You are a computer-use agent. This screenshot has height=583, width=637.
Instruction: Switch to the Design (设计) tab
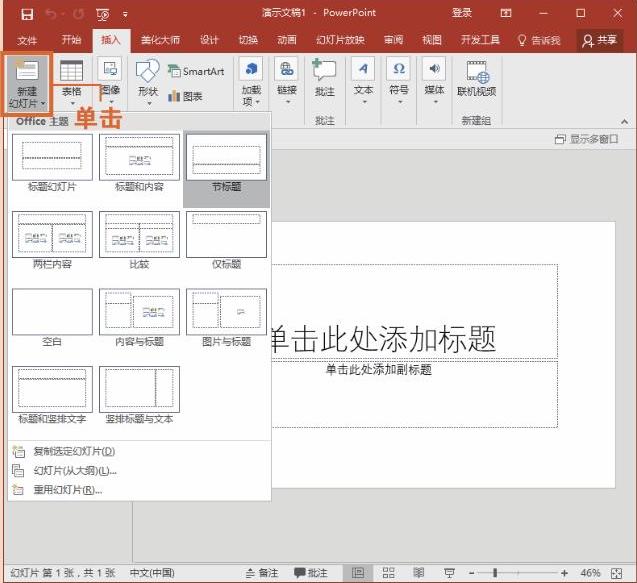pyautogui.click(x=209, y=40)
